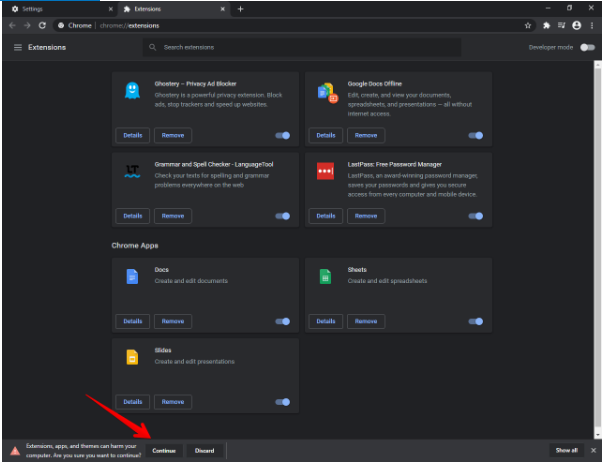
Task: Open Details for Docs app
Action: pos(133,321)
